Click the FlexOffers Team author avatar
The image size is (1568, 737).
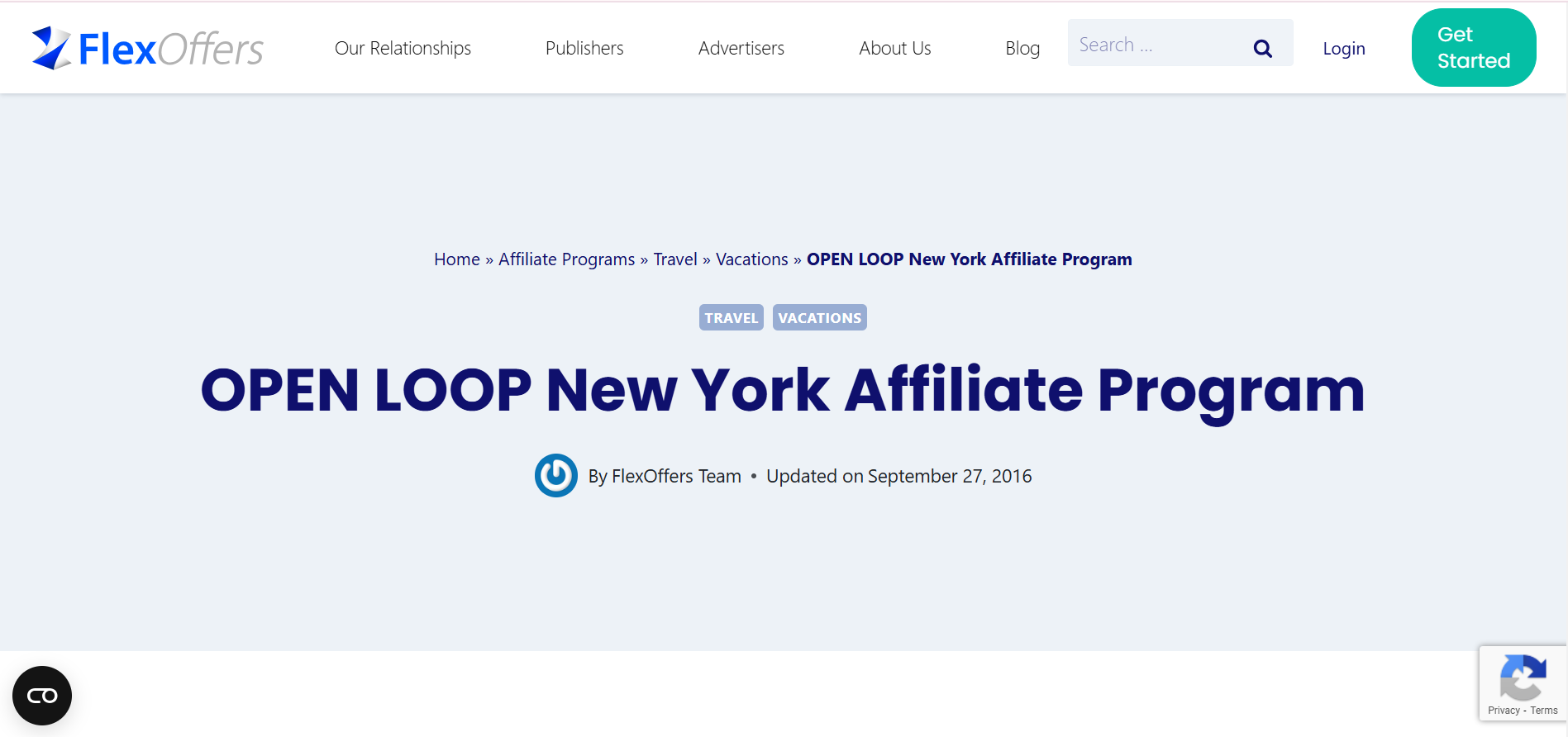(x=556, y=475)
